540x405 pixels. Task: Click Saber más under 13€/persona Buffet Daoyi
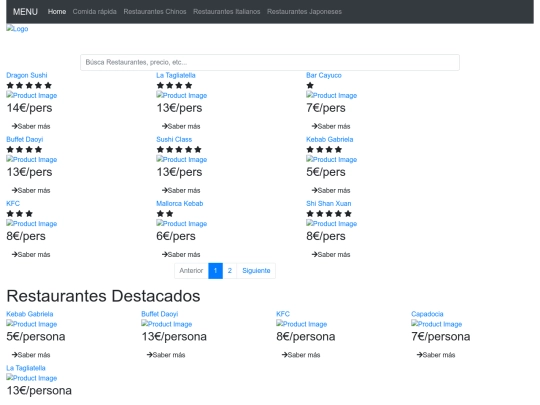(166, 355)
